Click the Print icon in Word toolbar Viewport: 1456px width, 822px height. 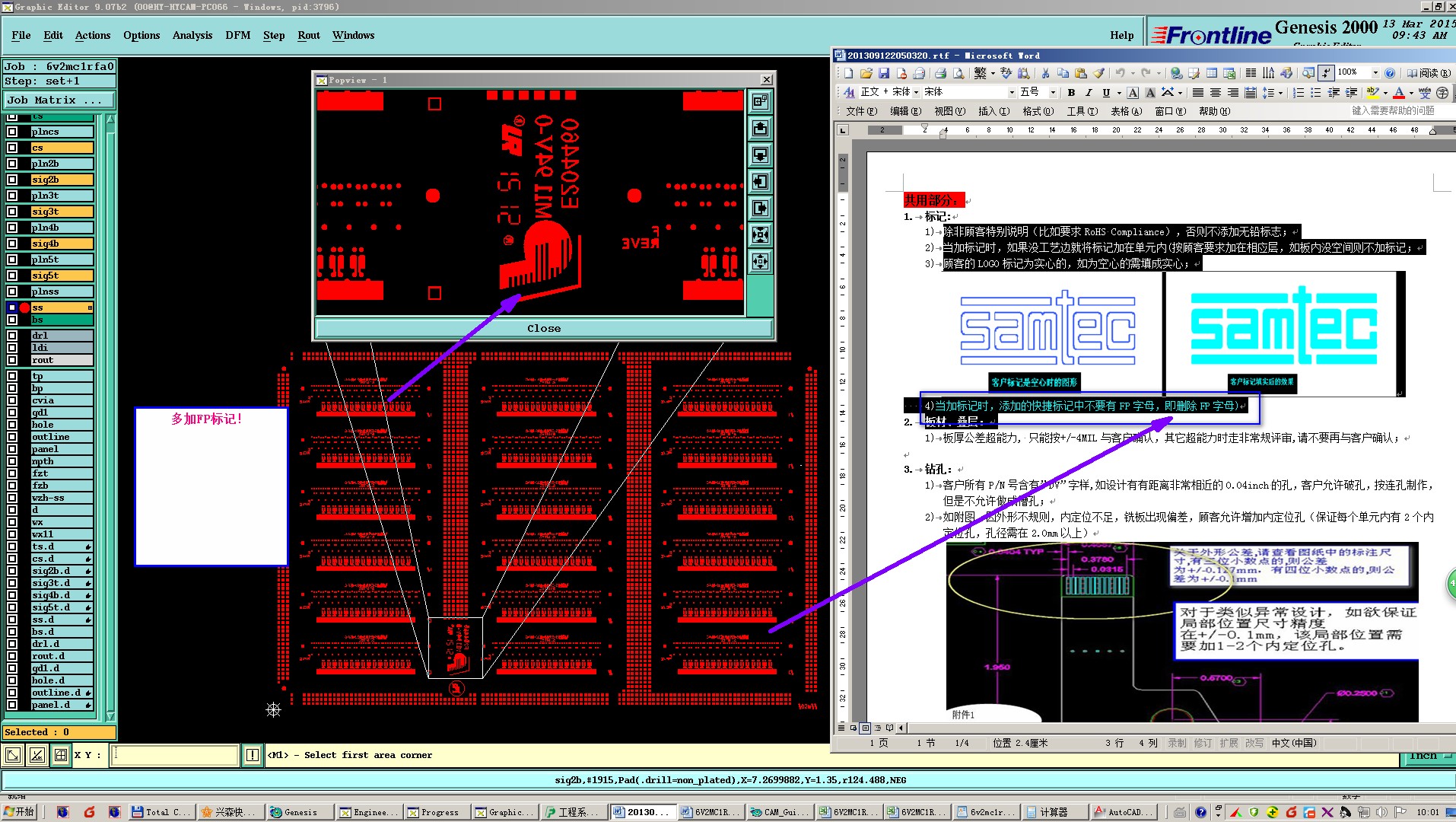[940, 73]
